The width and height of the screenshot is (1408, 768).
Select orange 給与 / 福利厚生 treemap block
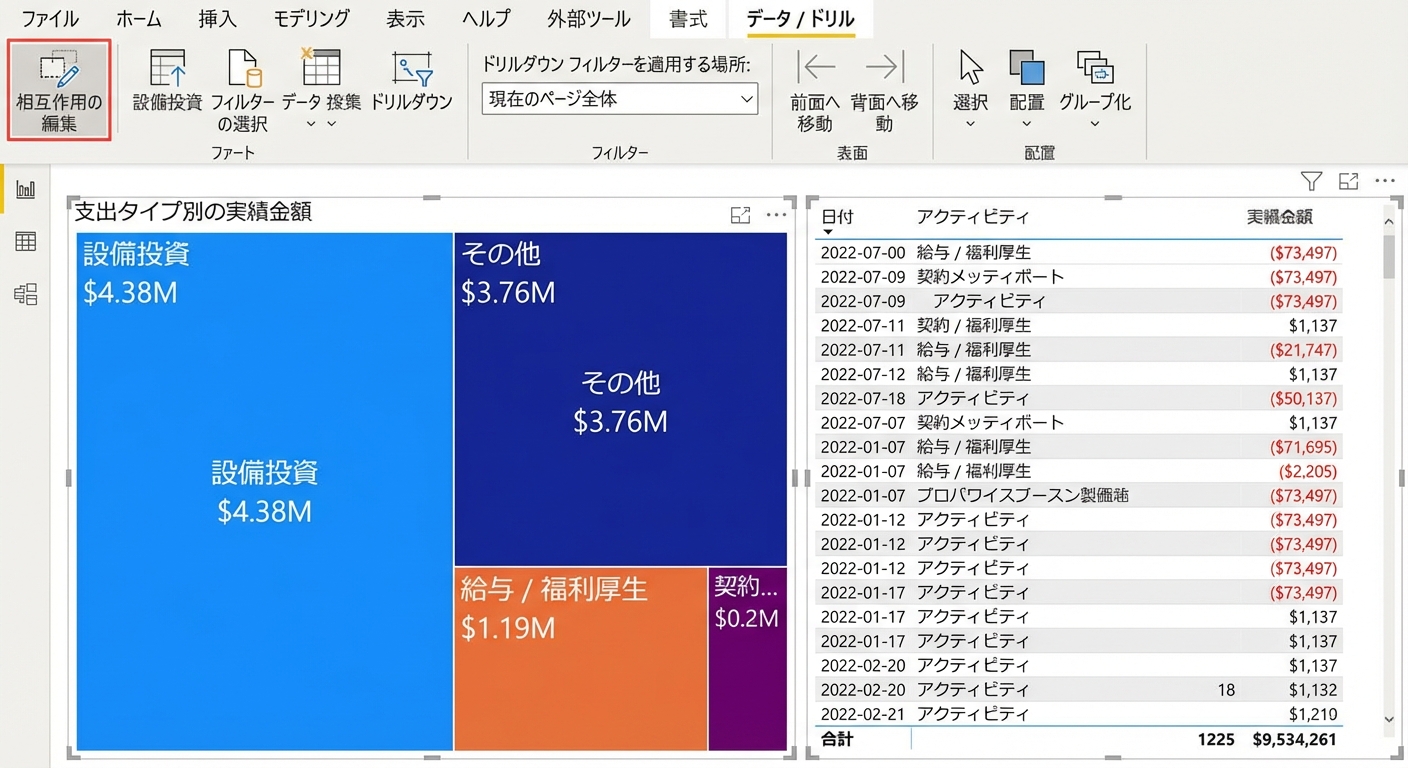(x=580, y=659)
